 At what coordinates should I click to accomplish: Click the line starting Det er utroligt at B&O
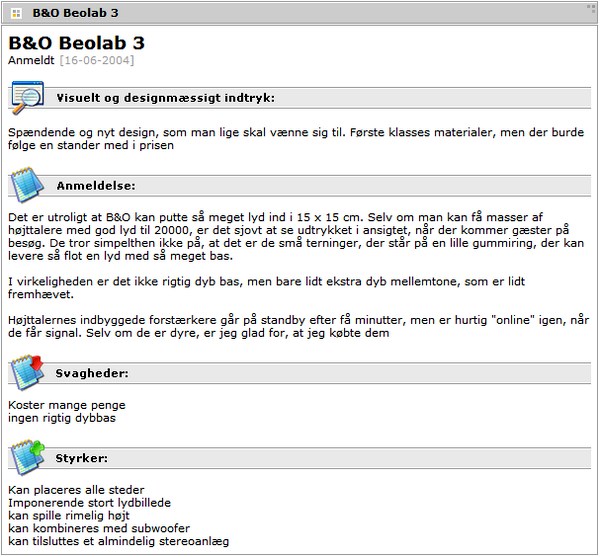tap(276, 217)
